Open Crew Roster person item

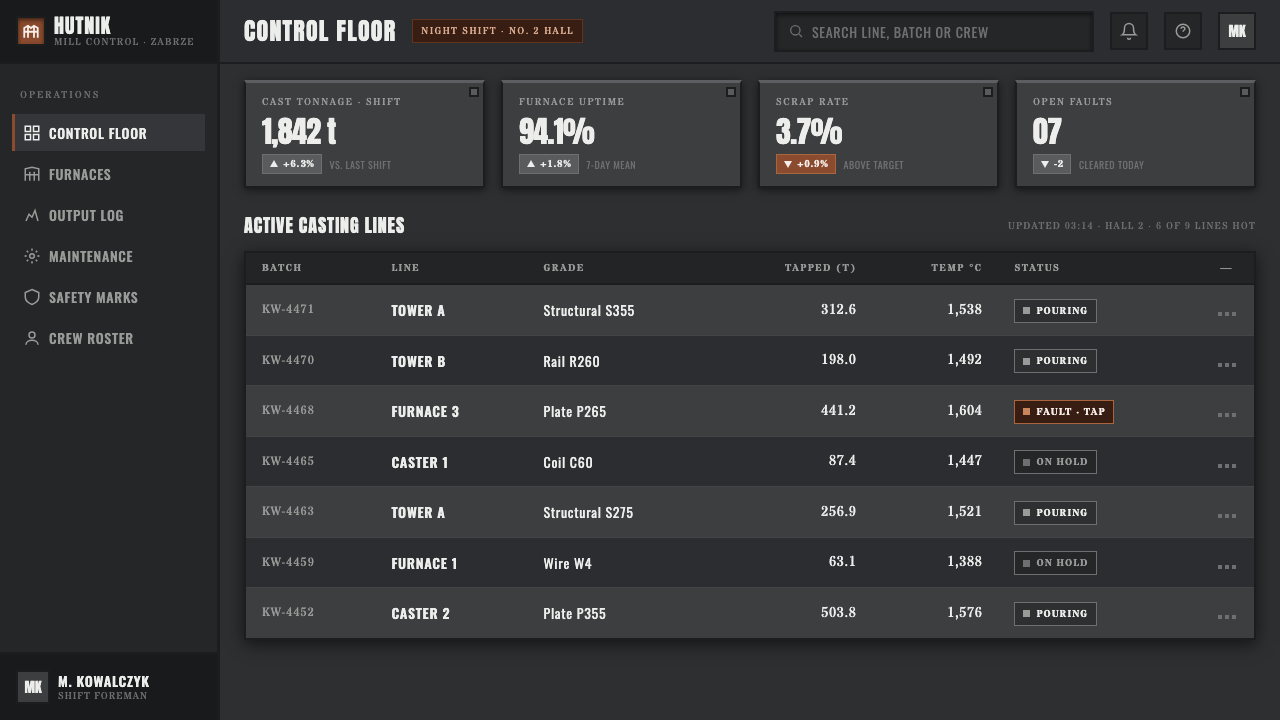pyautogui.click(x=108, y=338)
